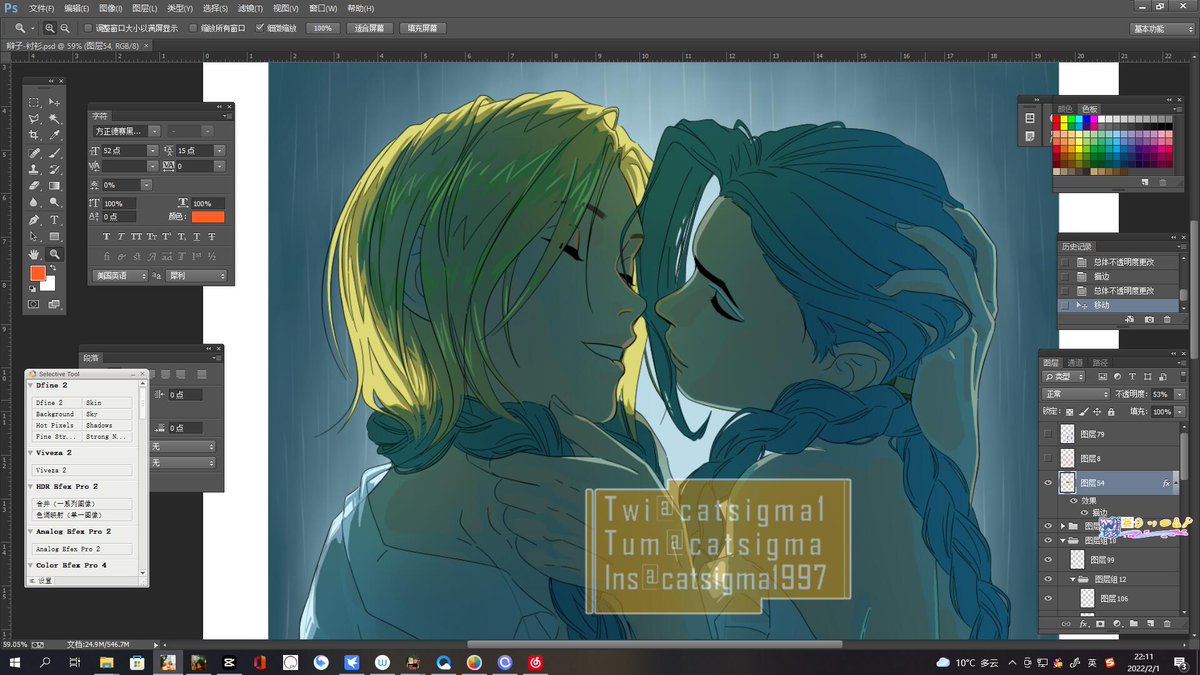The height and width of the screenshot is (675, 1200).
Task: Switch to the 路径 tab
Action: [x=1100, y=362]
